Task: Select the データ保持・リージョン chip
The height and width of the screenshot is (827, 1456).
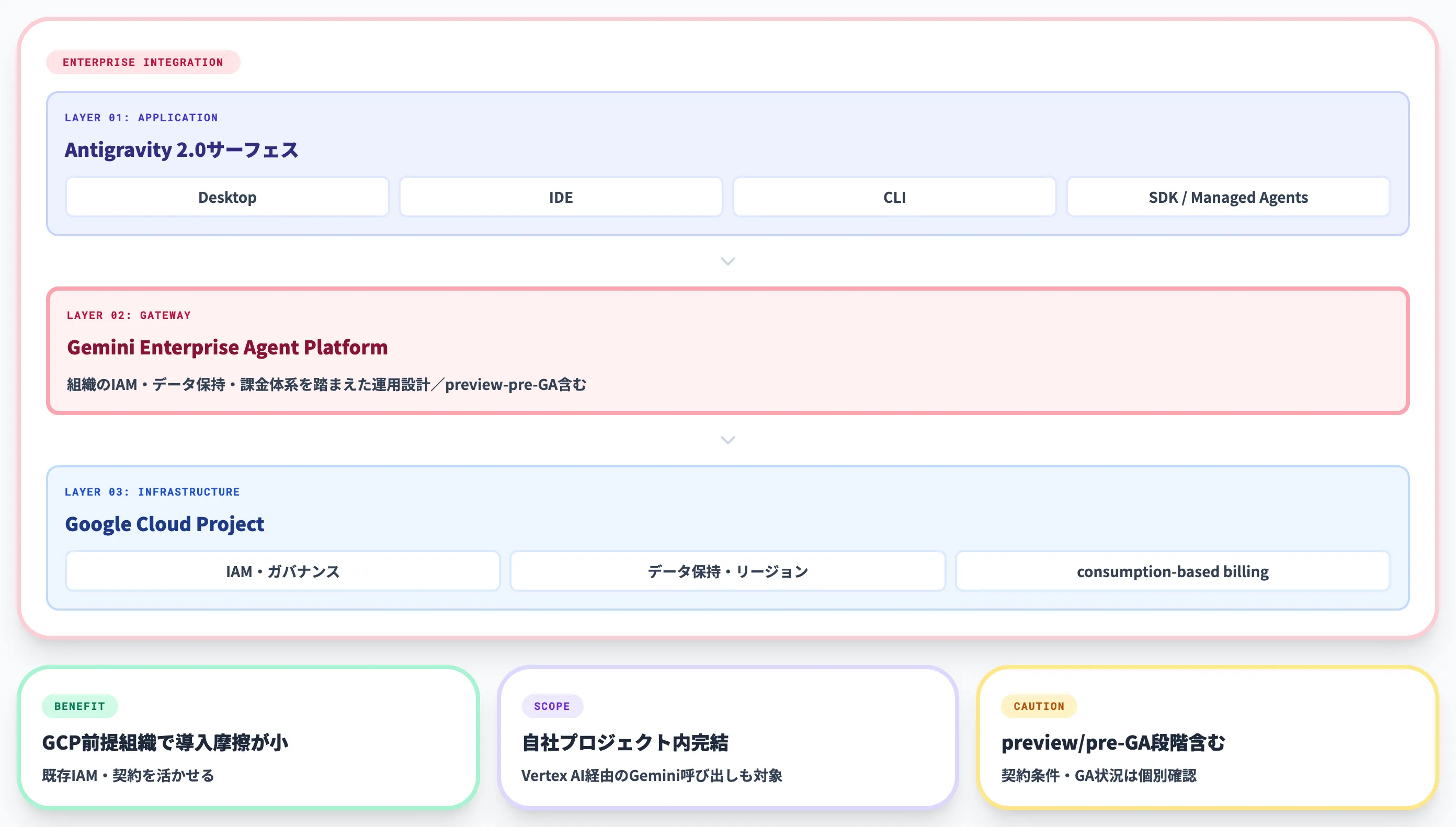Action: [727, 571]
